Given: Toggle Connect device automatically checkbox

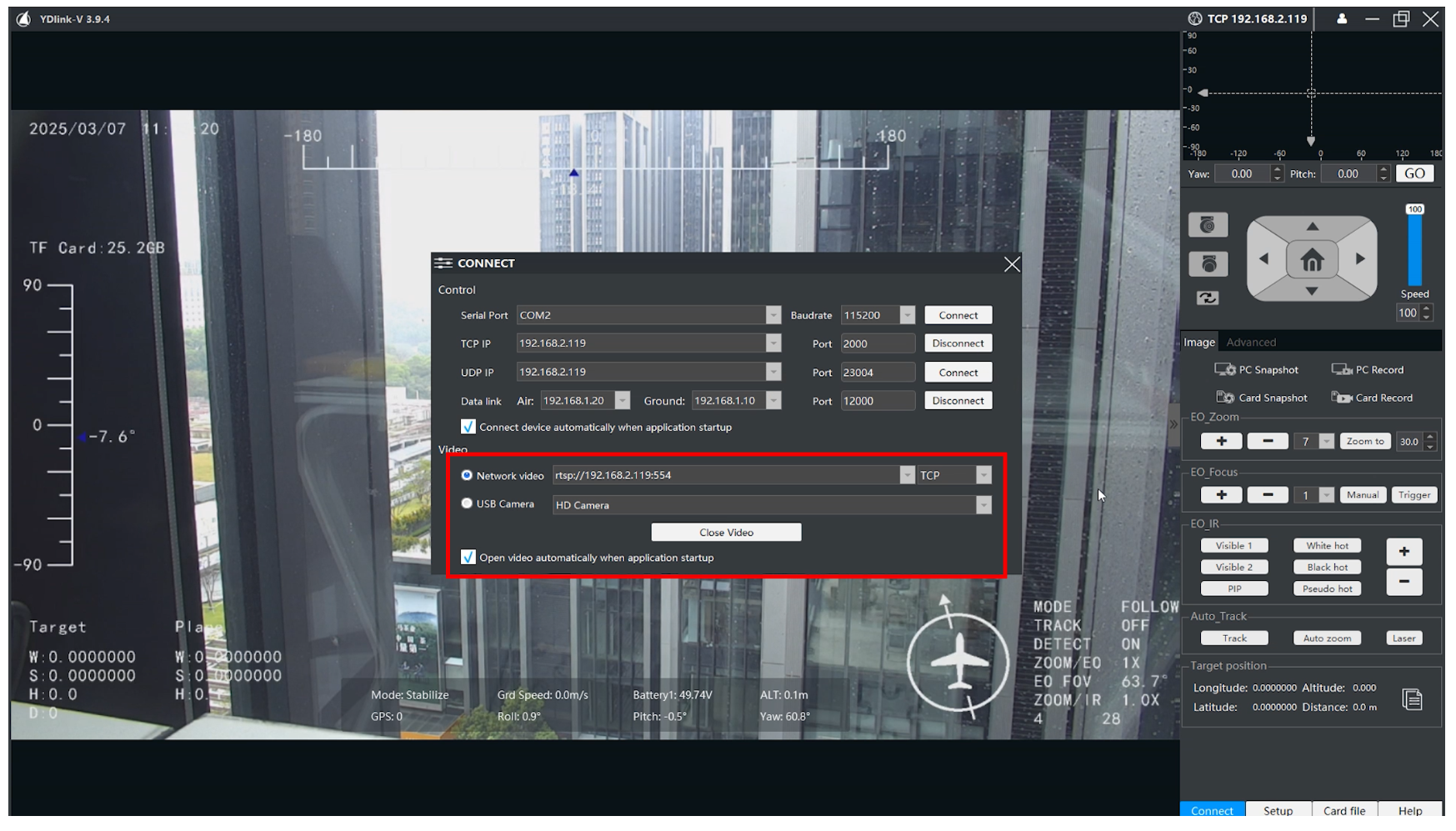Looking at the screenshot, I should tap(468, 427).
